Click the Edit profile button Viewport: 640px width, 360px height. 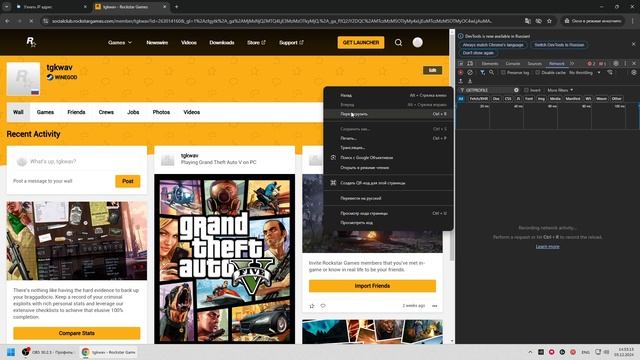point(433,70)
